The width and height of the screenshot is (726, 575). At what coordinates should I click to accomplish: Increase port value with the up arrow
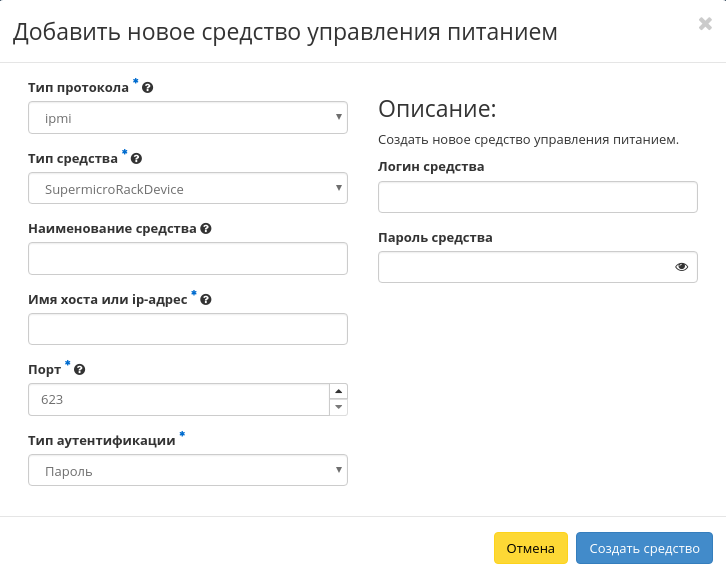click(x=338, y=391)
